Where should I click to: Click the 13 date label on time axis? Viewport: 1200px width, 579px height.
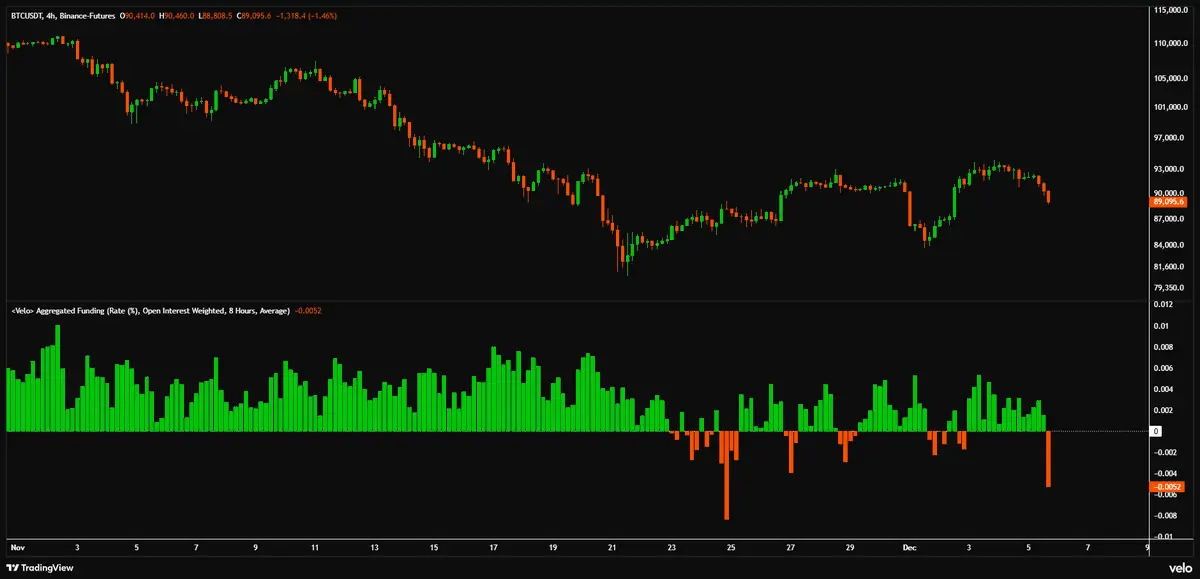374,548
